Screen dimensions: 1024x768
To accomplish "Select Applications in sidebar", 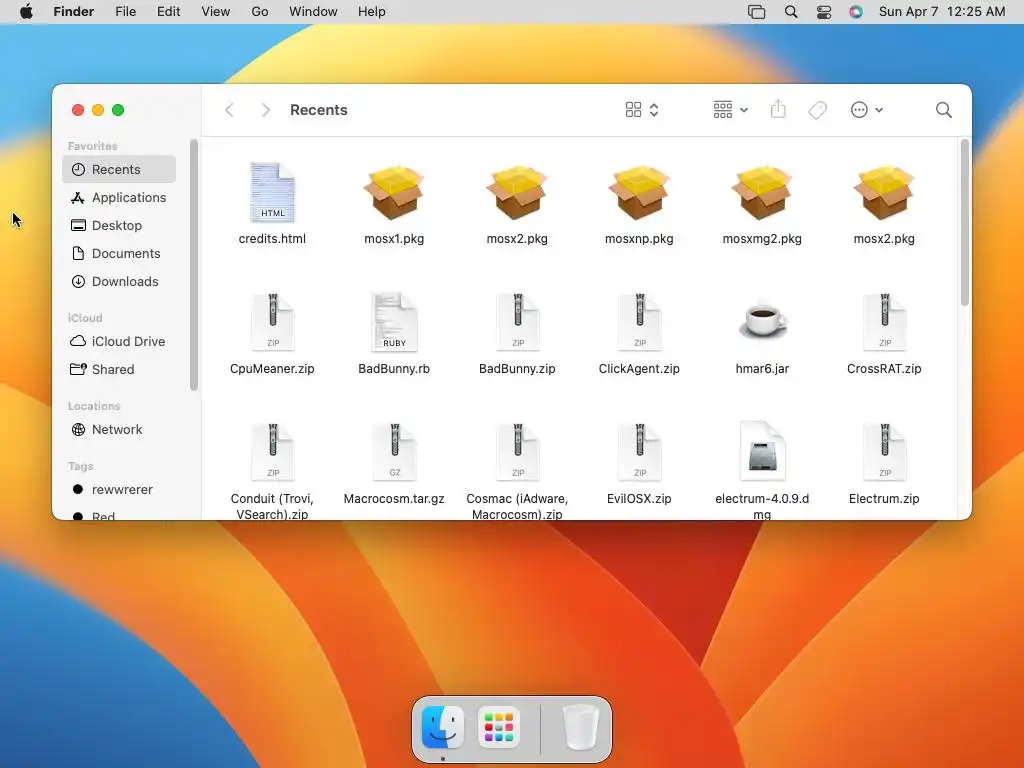I will [119, 197].
